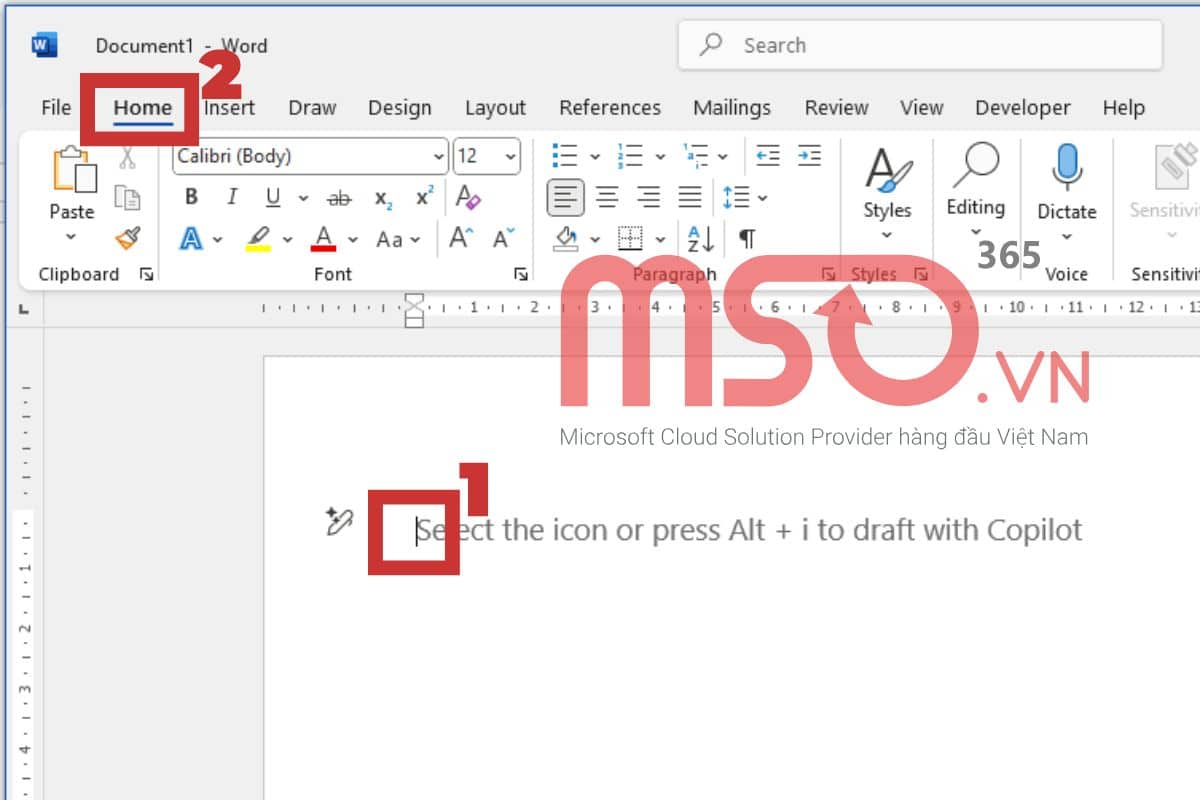Screen dimensions: 1200x800
Task: Click the Cut scissors icon
Action: point(127,157)
